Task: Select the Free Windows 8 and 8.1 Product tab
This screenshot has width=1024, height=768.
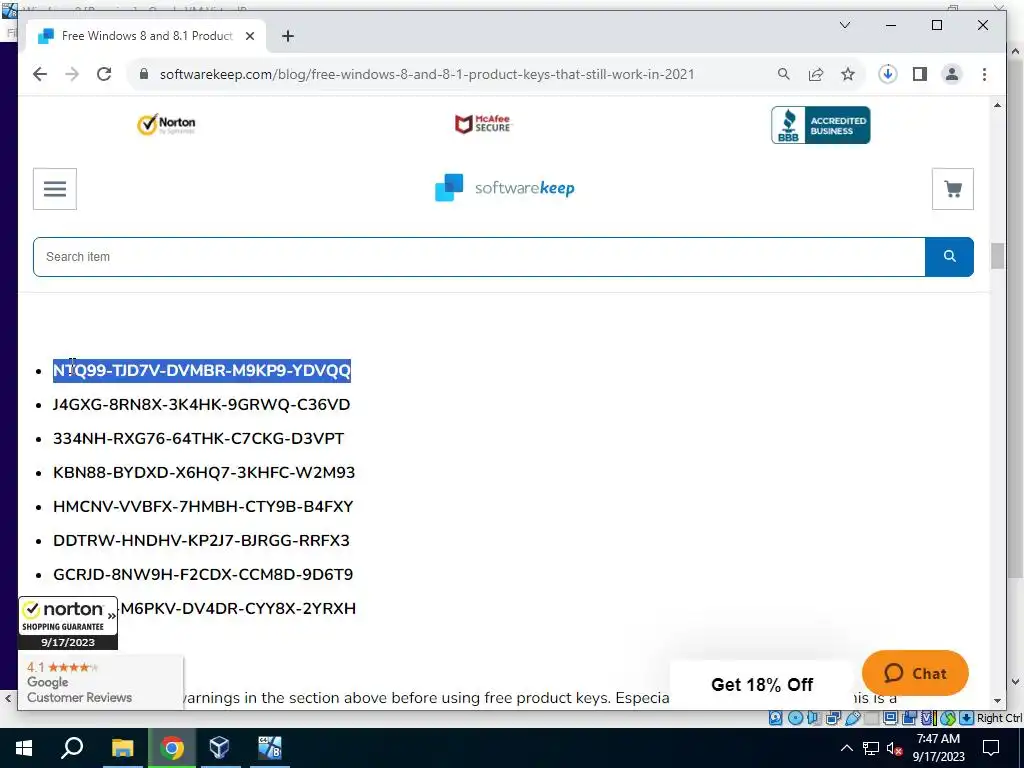Action: coord(146,36)
